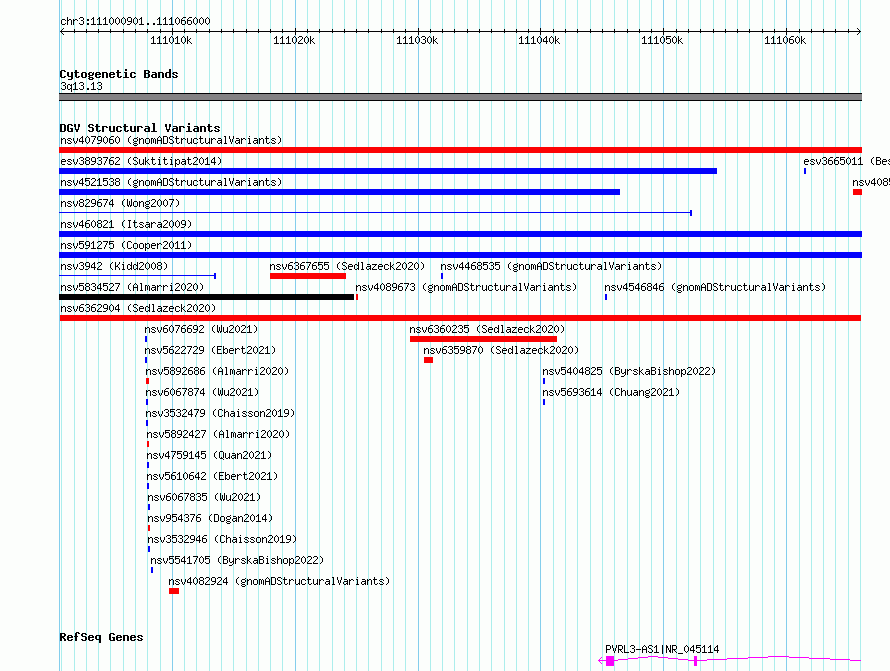This screenshot has height=671, width=890.
Task: Click the red nsv6360235 (Sedlazeck2020) bar
Action: [x=483, y=339]
